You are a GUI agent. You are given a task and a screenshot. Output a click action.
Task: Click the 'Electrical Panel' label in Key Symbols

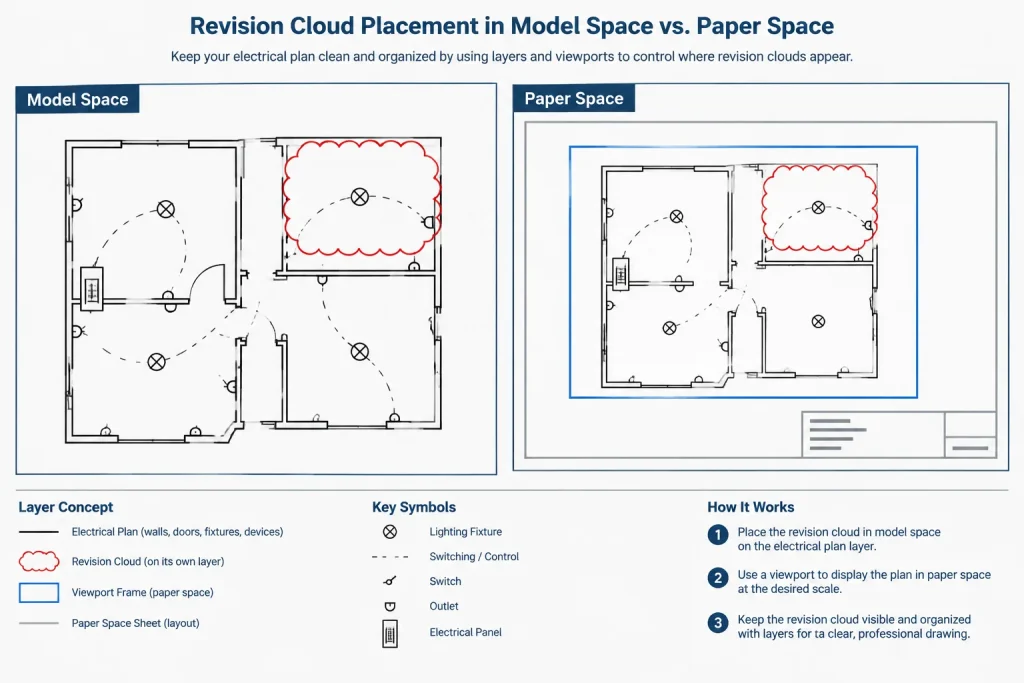pyautogui.click(x=466, y=633)
